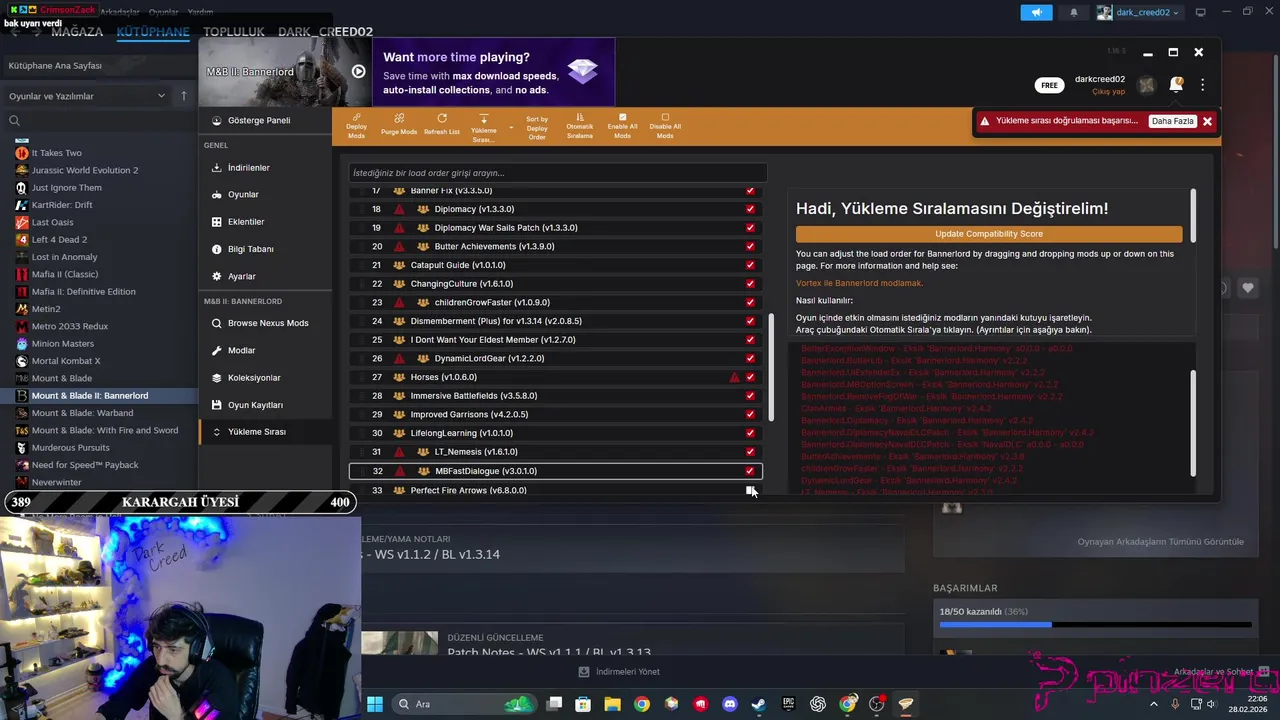Dismiss the red load order error notification
The height and width of the screenshot is (720, 1280).
1207,121
